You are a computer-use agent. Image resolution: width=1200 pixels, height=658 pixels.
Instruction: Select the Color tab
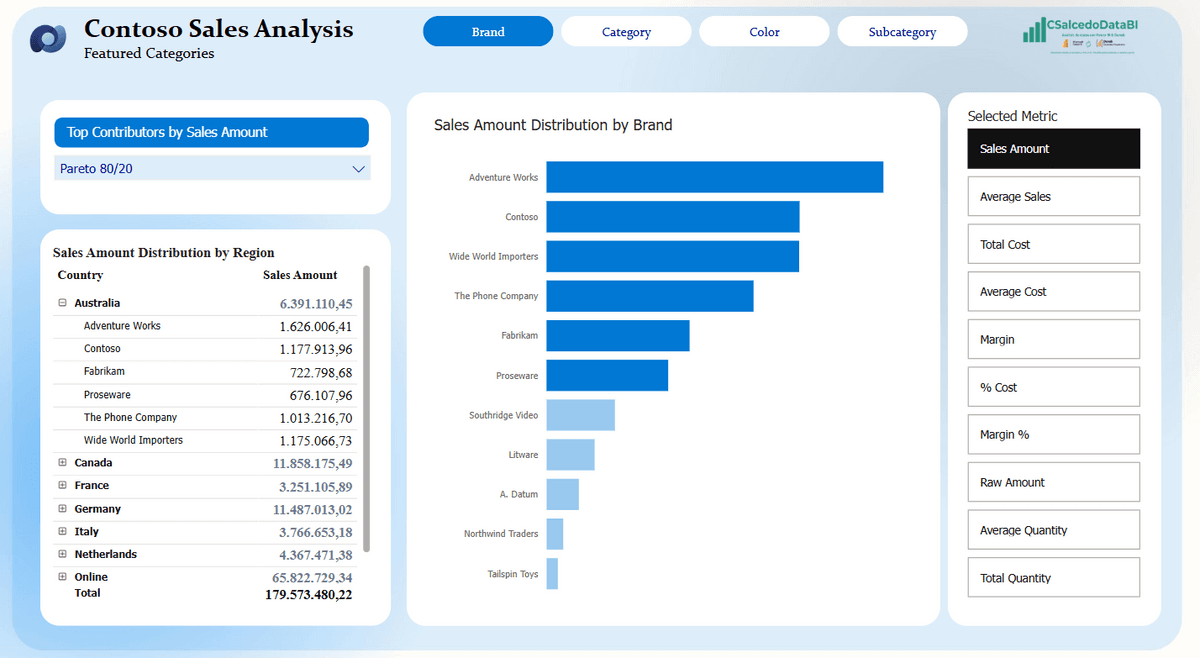pyautogui.click(x=764, y=32)
